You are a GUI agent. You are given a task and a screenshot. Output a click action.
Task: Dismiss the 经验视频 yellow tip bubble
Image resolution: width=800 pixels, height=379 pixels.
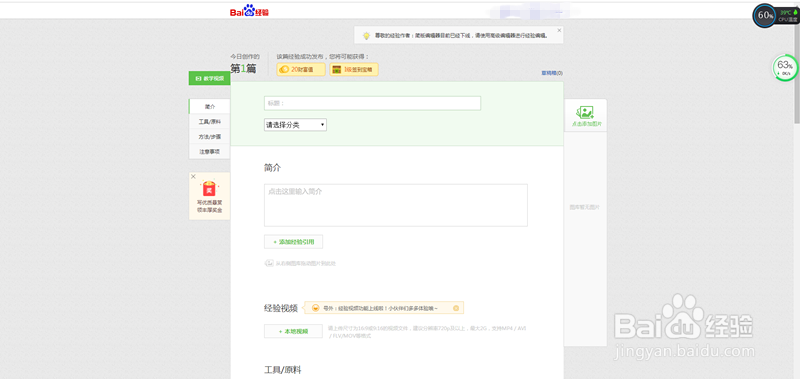456,308
